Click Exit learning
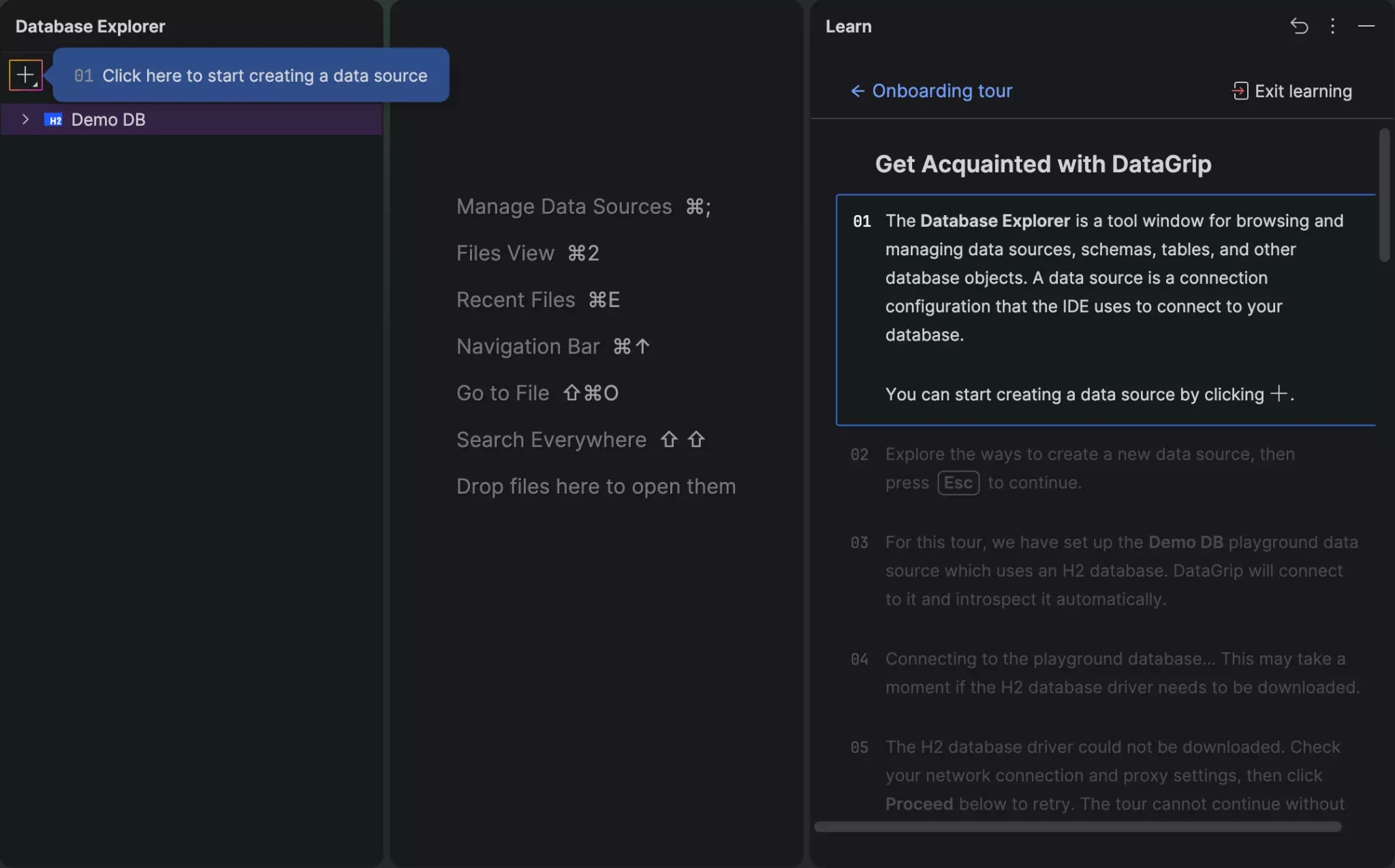 click(x=1303, y=91)
